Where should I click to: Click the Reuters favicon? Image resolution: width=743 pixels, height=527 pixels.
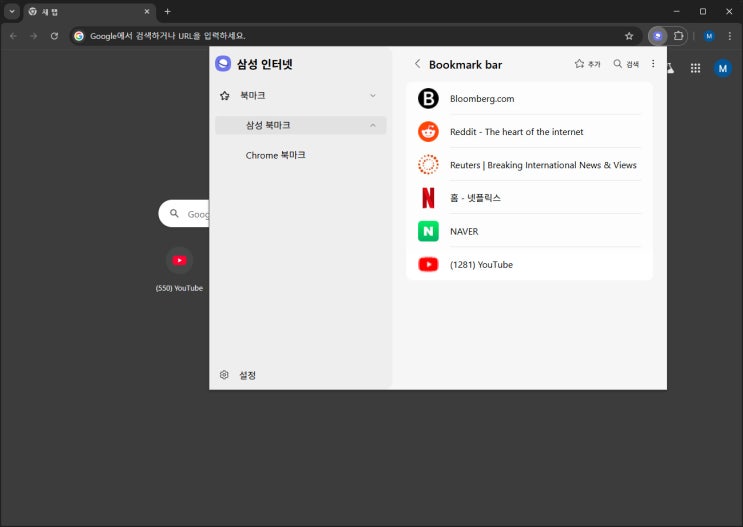428,165
